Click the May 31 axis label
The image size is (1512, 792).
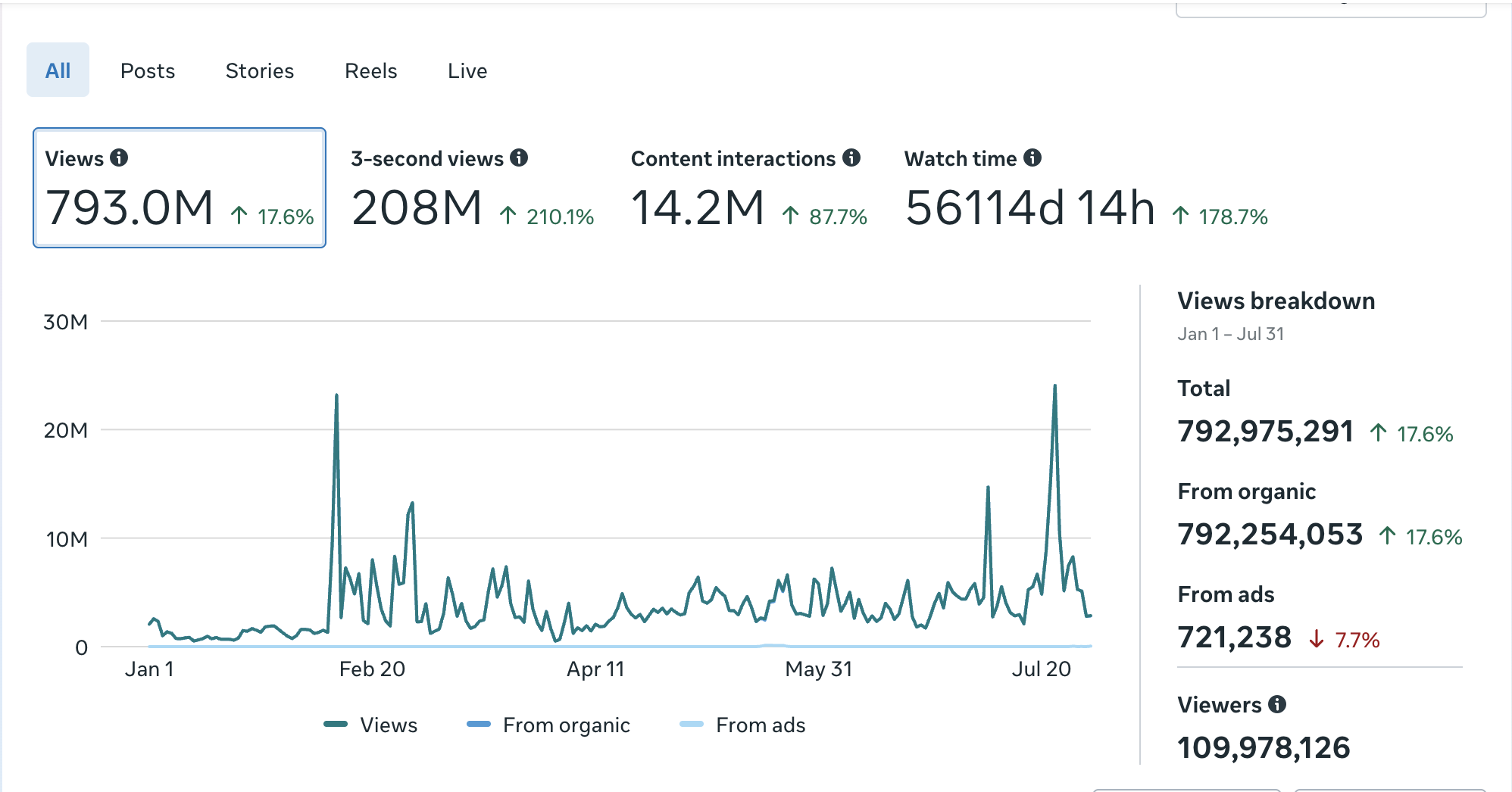click(819, 669)
